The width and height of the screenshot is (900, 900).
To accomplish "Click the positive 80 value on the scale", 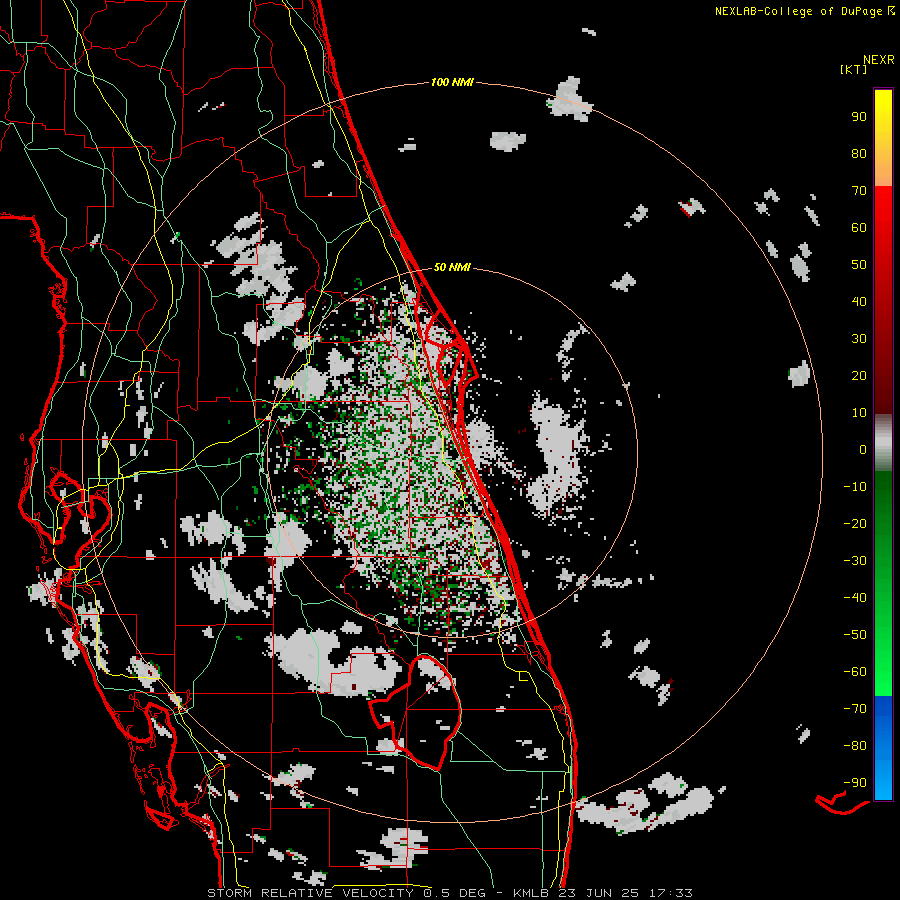I will [x=859, y=153].
